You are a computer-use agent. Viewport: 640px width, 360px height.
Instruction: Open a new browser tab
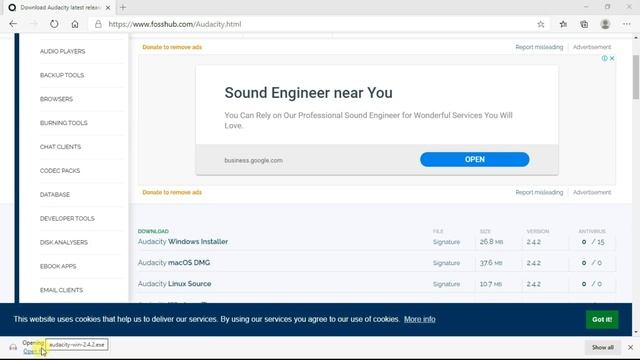pyautogui.click(x=123, y=7)
